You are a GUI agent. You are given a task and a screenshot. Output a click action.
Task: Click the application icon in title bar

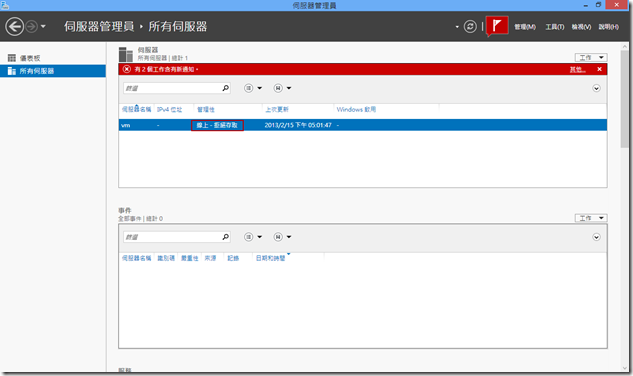pos(4,5)
